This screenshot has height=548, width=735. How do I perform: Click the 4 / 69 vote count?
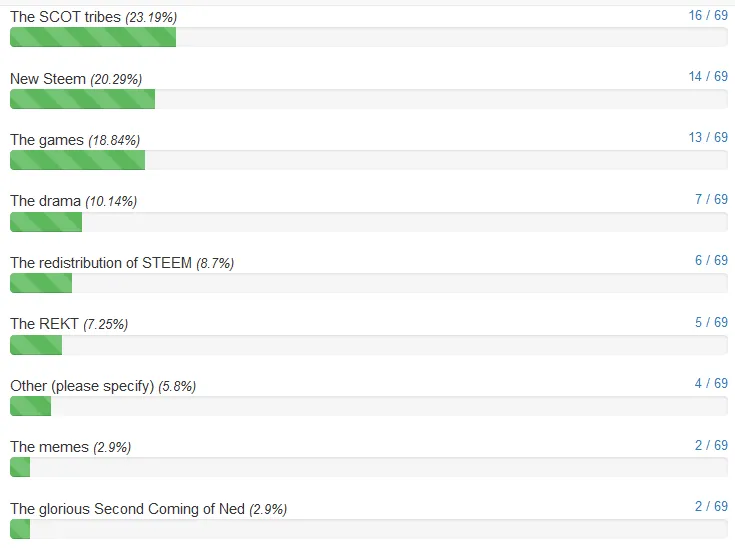coord(711,383)
